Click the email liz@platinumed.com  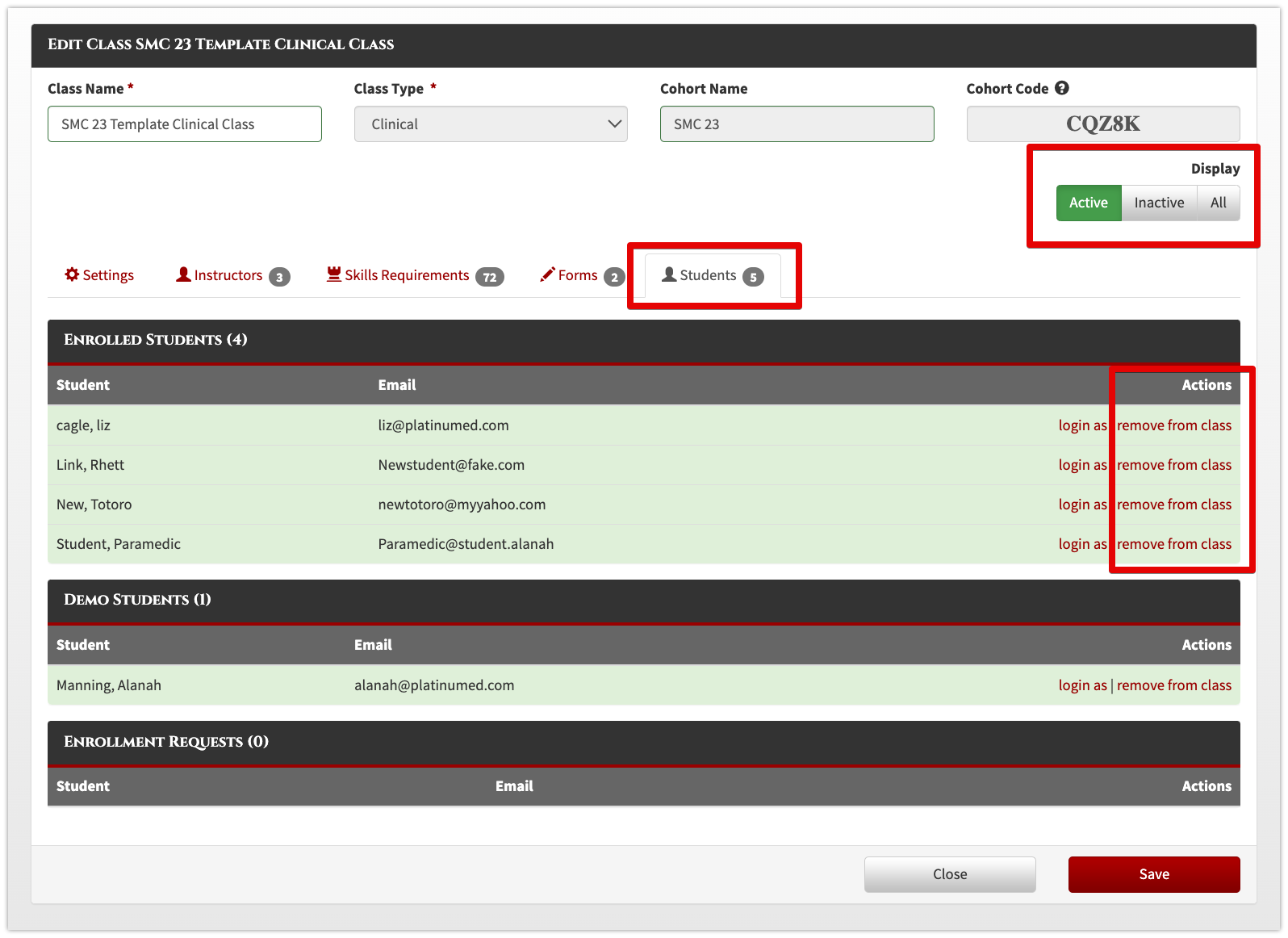[x=443, y=425]
